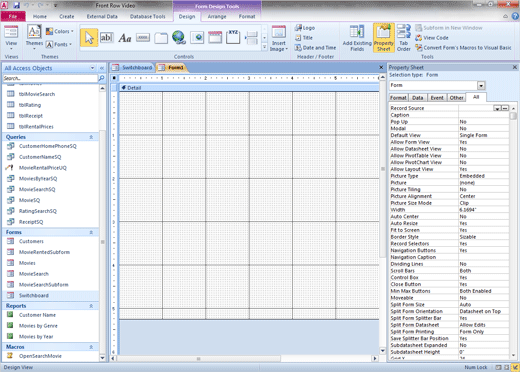Choose the Tab Control tool

point(161,38)
